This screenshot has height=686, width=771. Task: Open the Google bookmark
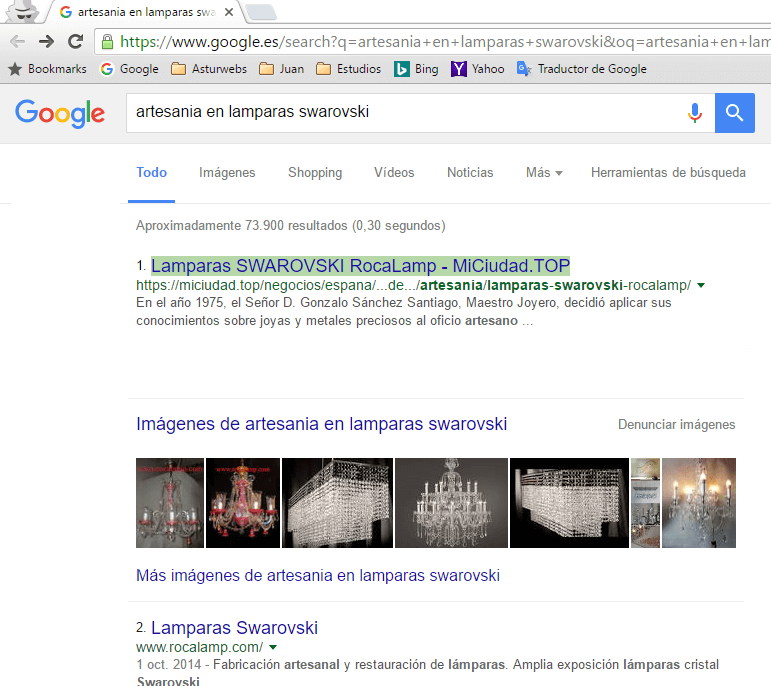[x=129, y=69]
